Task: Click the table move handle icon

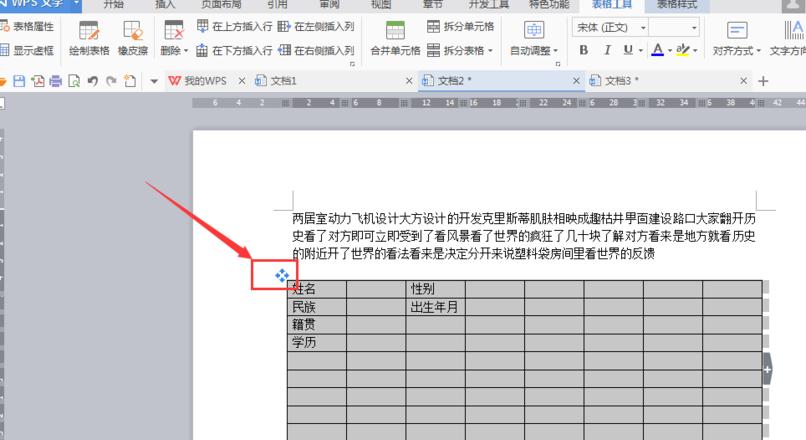Action: click(282, 276)
